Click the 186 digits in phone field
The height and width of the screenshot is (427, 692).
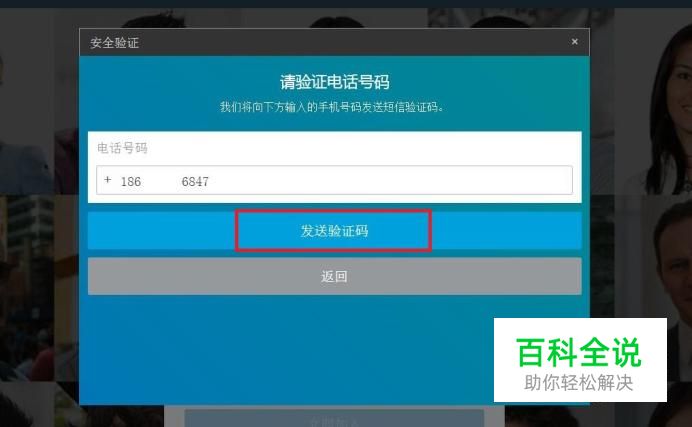(131, 181)
